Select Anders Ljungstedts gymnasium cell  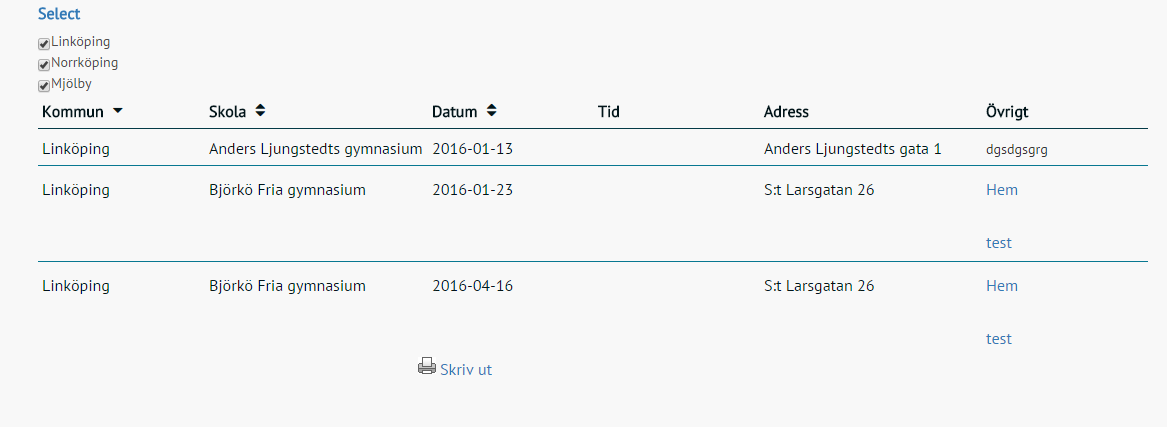316,149
